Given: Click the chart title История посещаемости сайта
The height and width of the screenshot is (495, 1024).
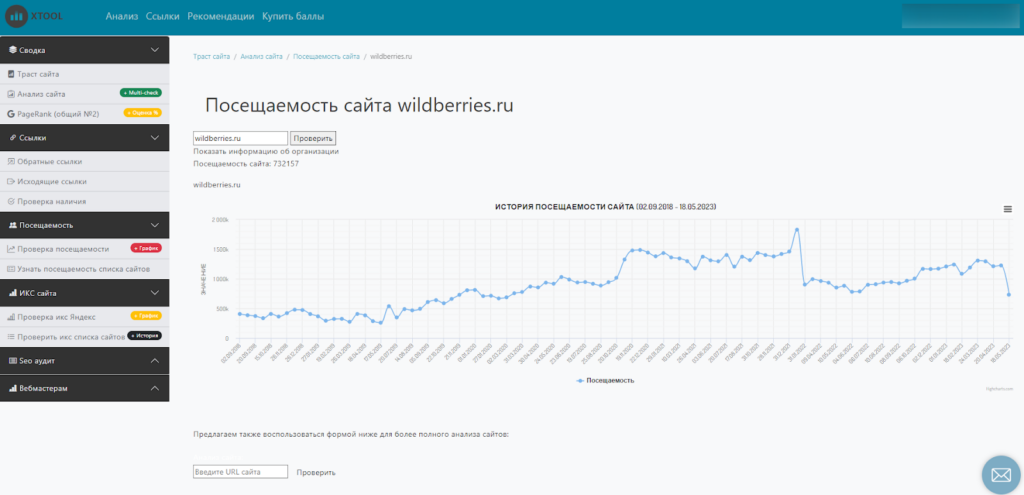Looking at the screenshot, I should 606,207.
